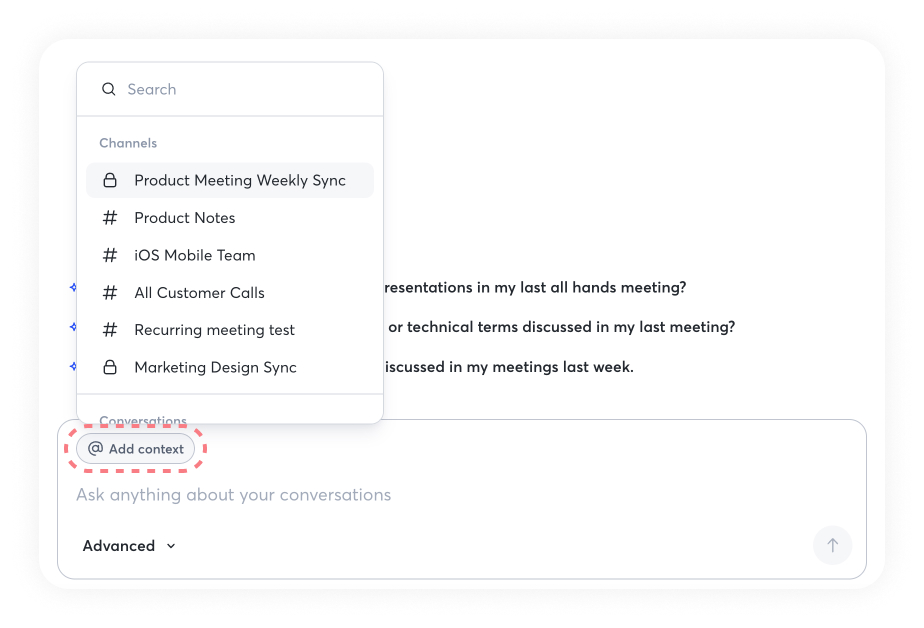Click the up-arrow send button
This screenshot has height=628, width=924.
coord(832,545)
